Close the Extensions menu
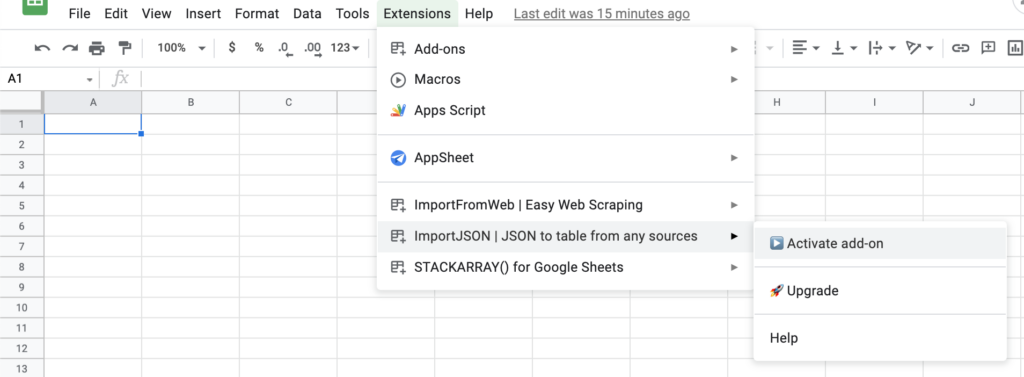 [x=417, y=14]
